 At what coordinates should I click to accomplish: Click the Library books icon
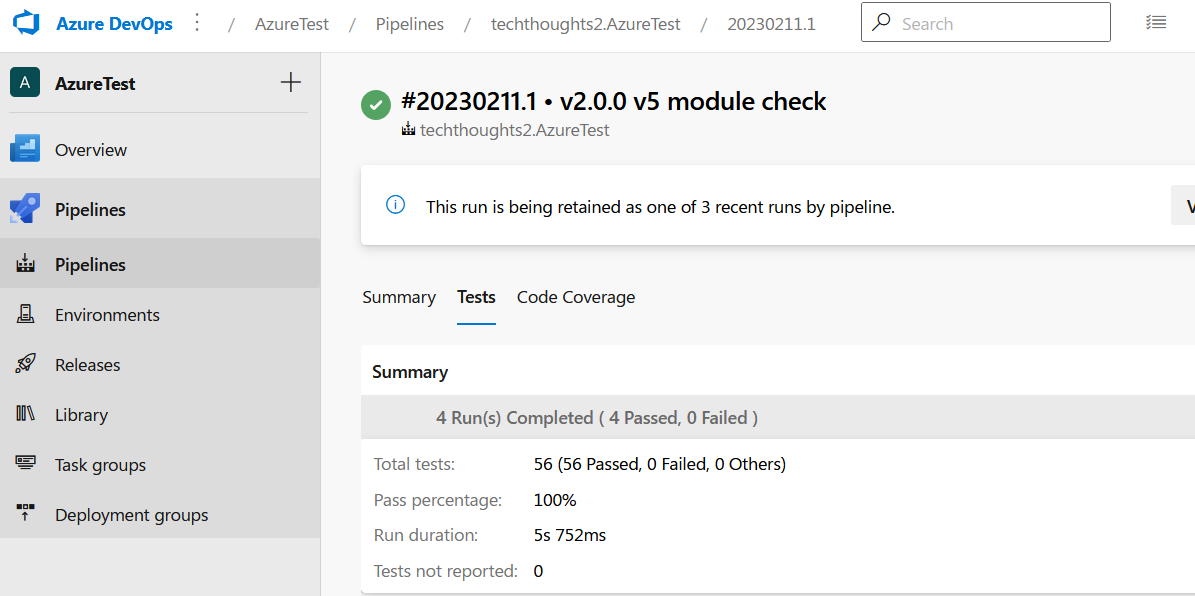26,415
